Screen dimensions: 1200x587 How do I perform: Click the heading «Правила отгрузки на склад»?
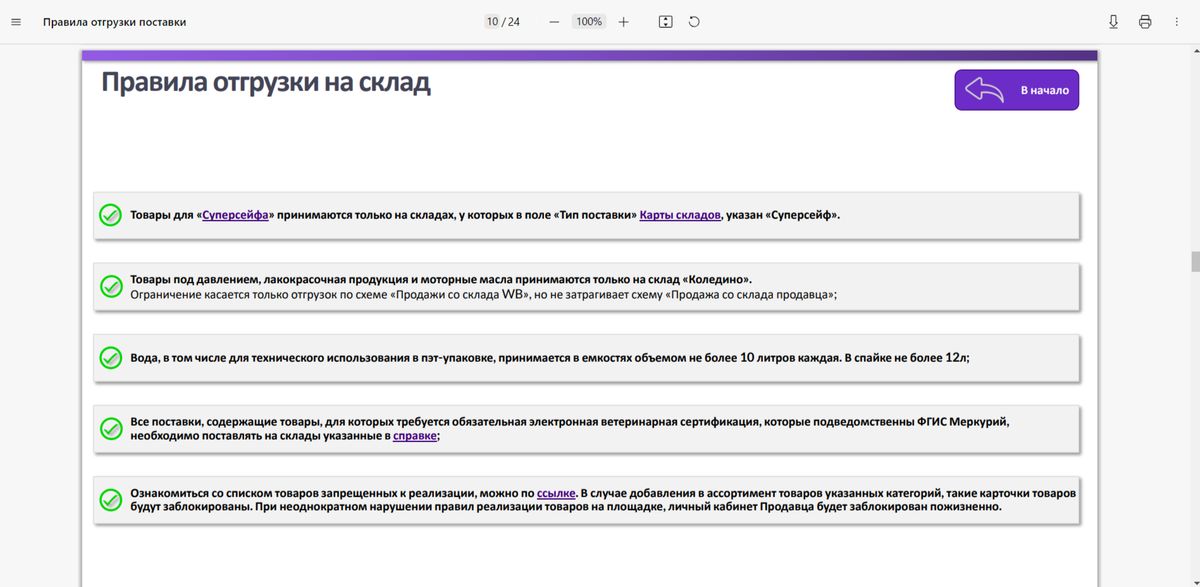point(266,82)
